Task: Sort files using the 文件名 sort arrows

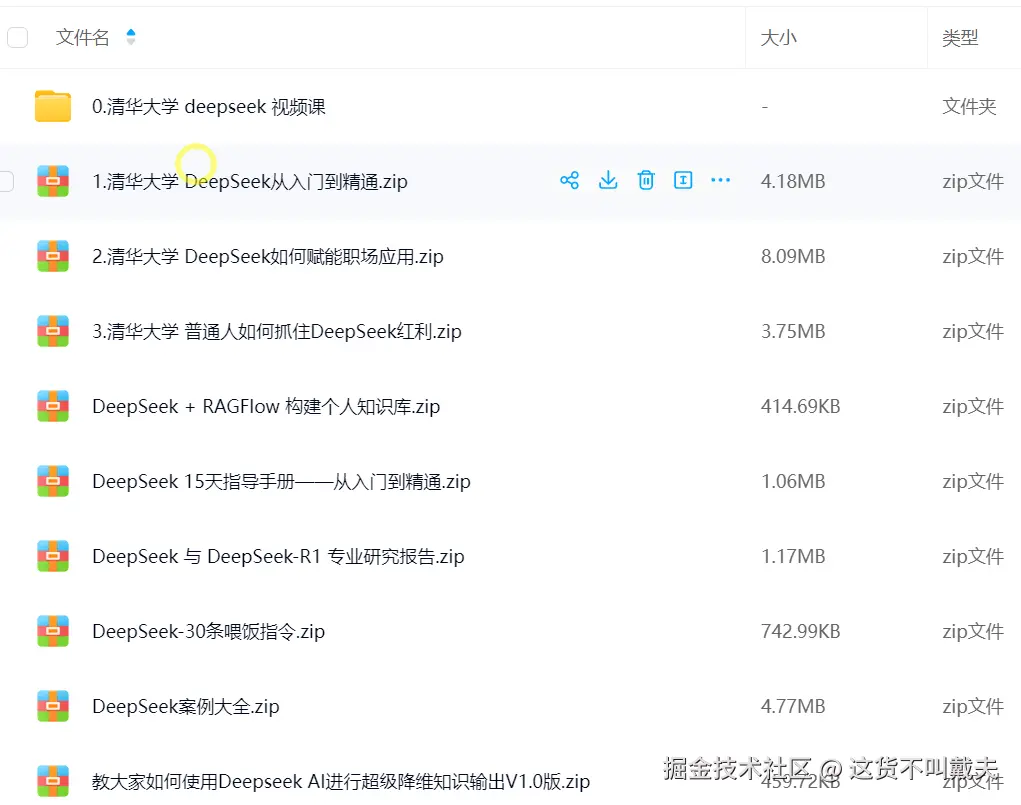Action: click(x=131, y=37)
